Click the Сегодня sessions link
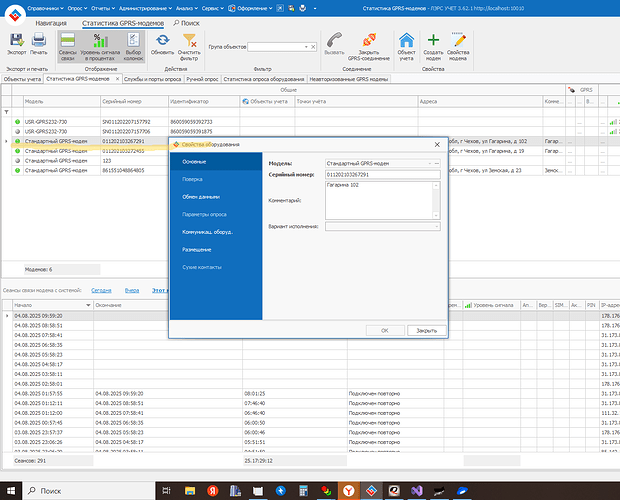Image resolution: width=620 pixels, height=500 pixels. point(101,290)
